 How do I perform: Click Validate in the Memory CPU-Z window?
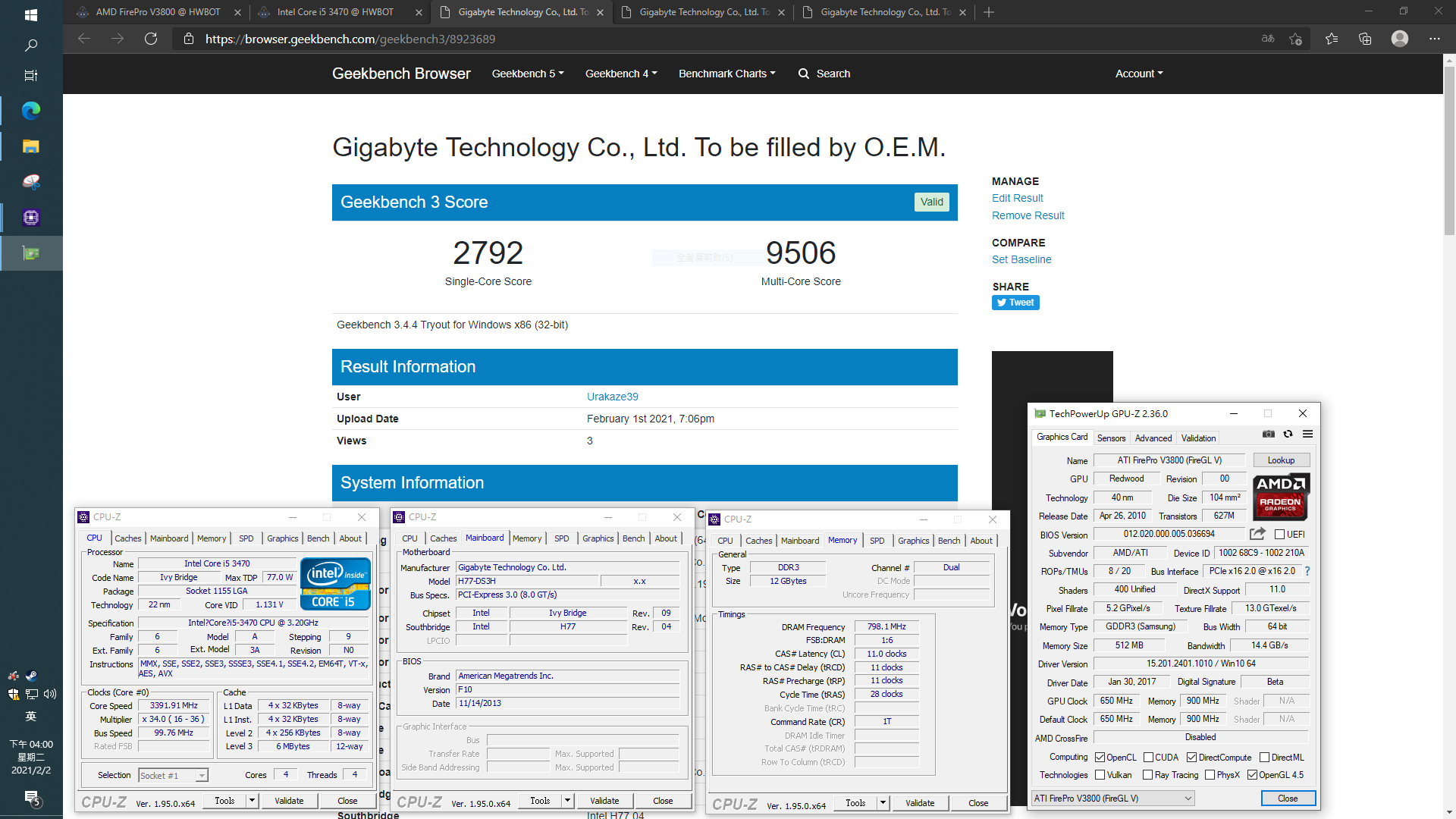click(x=920, y=803)
